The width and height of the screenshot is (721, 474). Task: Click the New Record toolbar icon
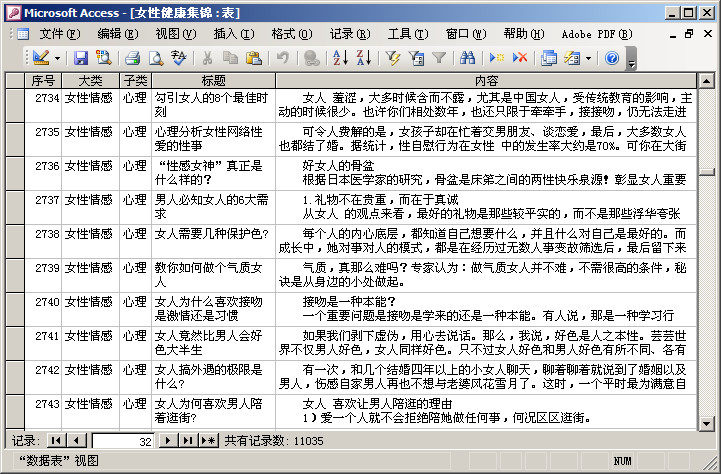tap(497, 58)
